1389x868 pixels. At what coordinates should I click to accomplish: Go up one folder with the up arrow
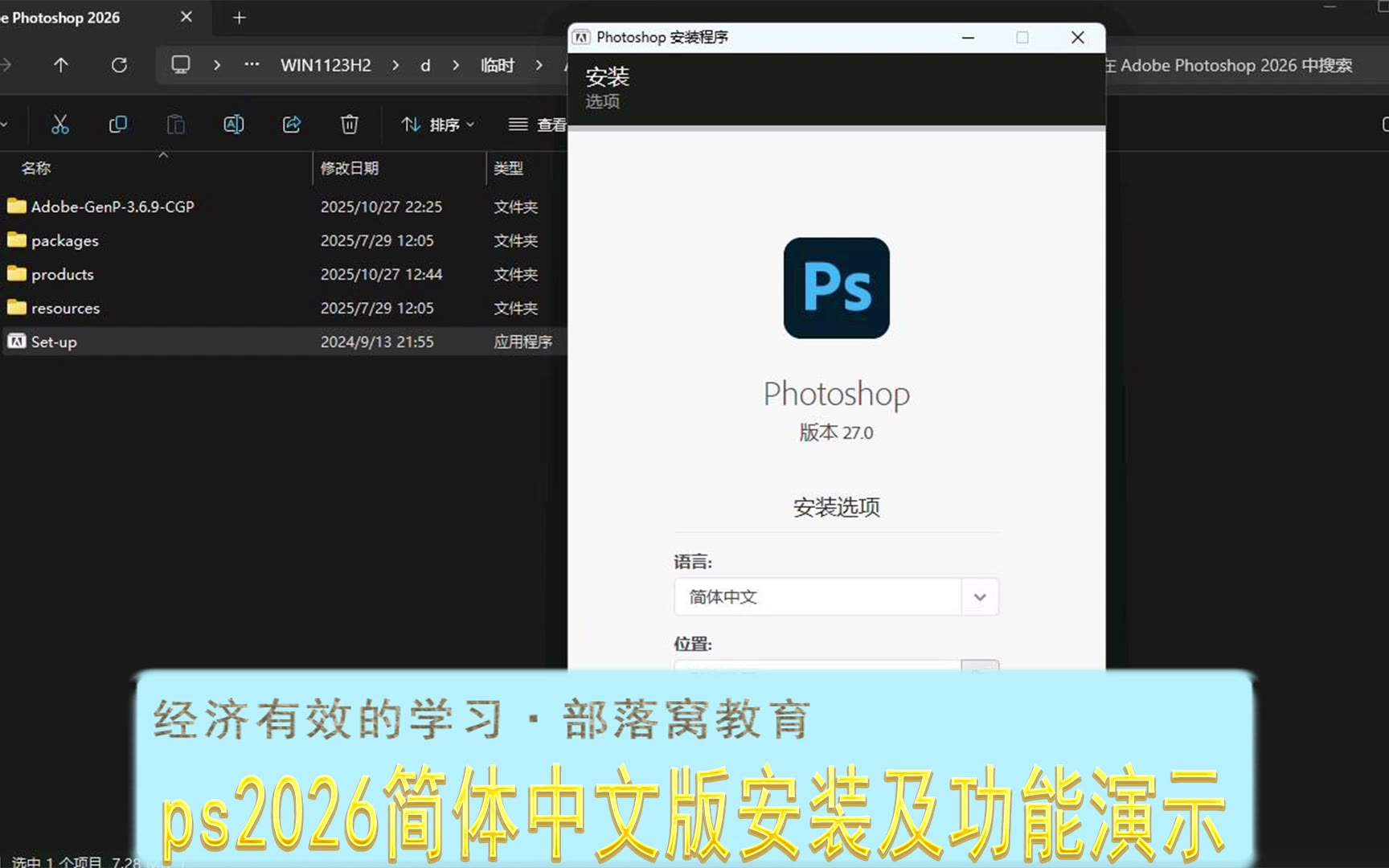(61, 65)
